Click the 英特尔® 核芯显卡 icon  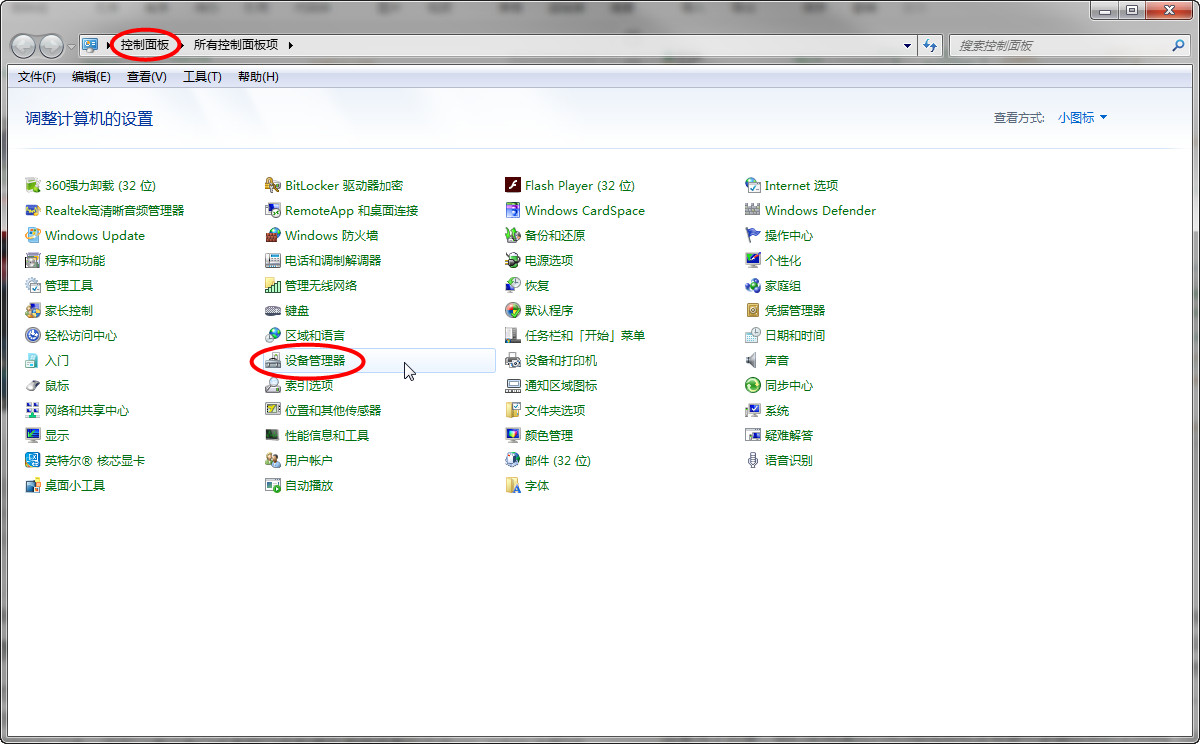point(33,460)
